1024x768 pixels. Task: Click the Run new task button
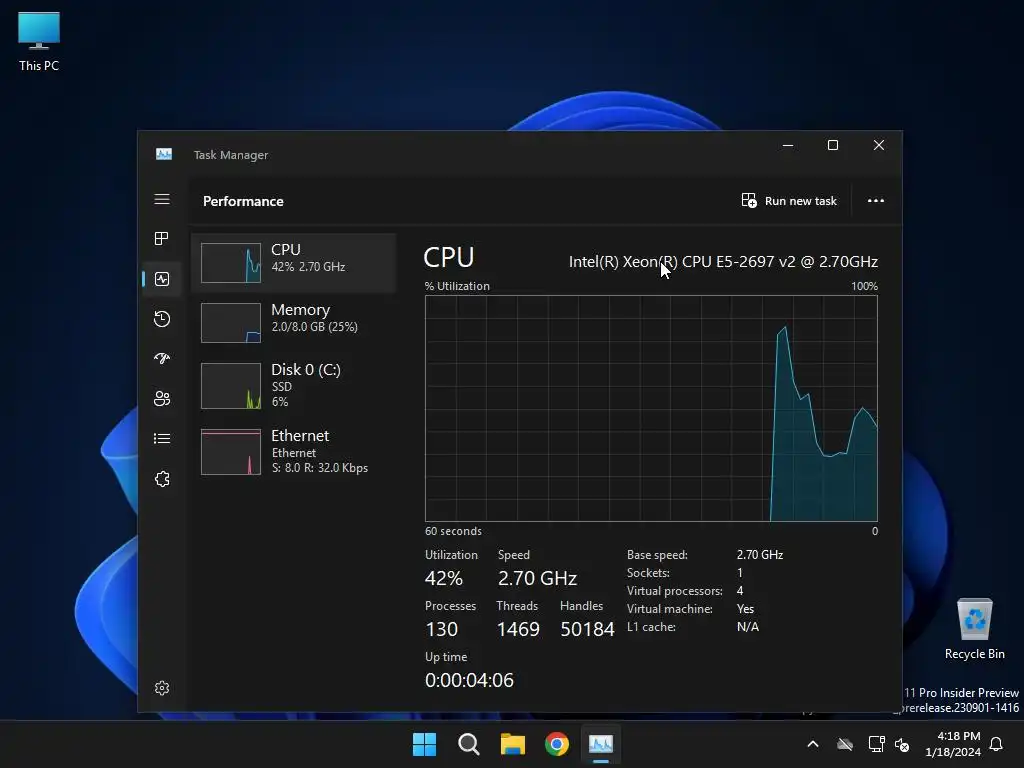789,200
